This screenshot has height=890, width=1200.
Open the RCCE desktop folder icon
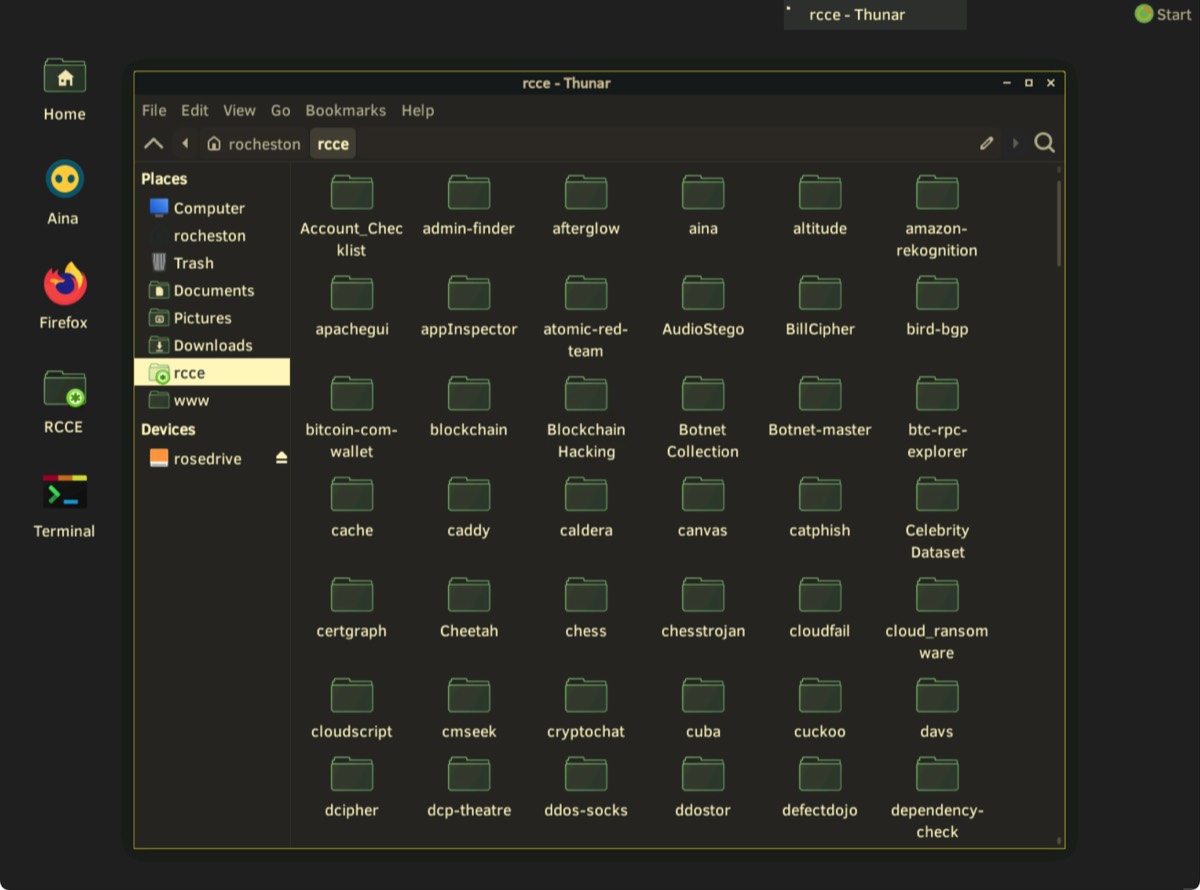(x=64, y=390)
